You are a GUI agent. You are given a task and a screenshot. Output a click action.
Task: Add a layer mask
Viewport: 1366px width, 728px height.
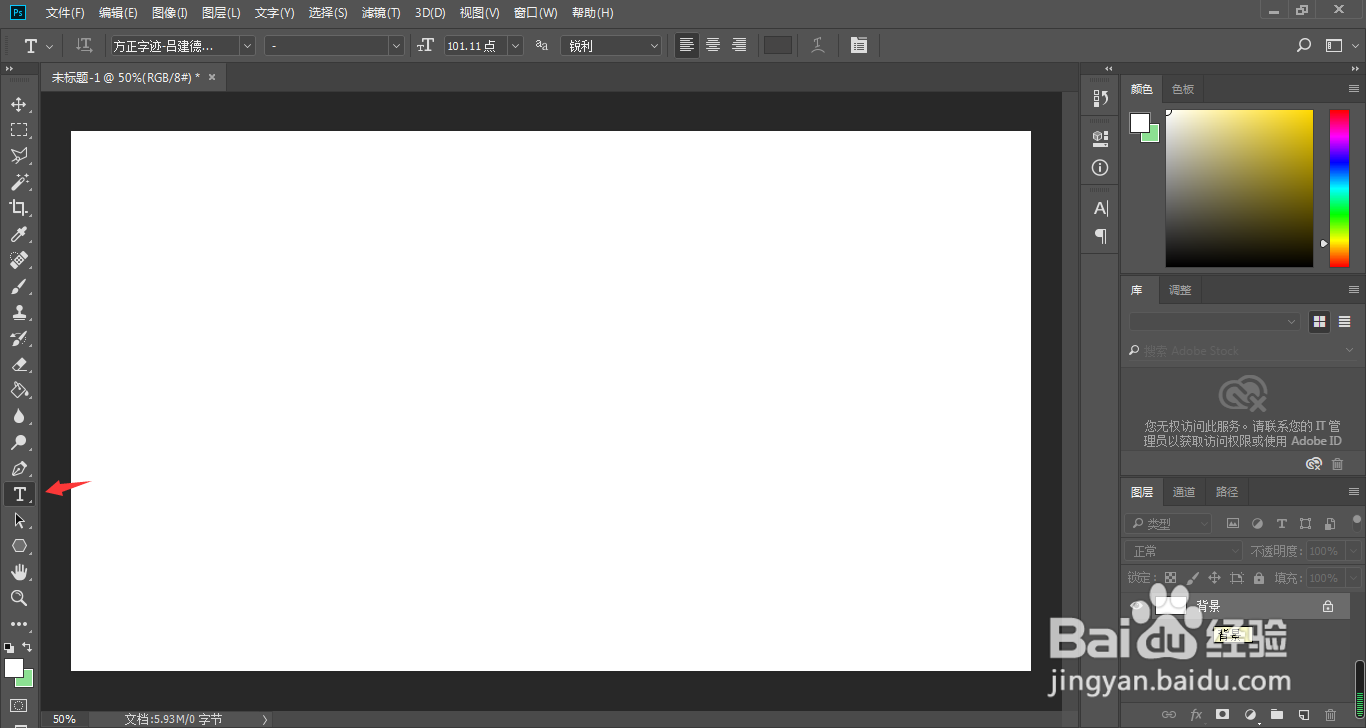(x=1222, y=715)
